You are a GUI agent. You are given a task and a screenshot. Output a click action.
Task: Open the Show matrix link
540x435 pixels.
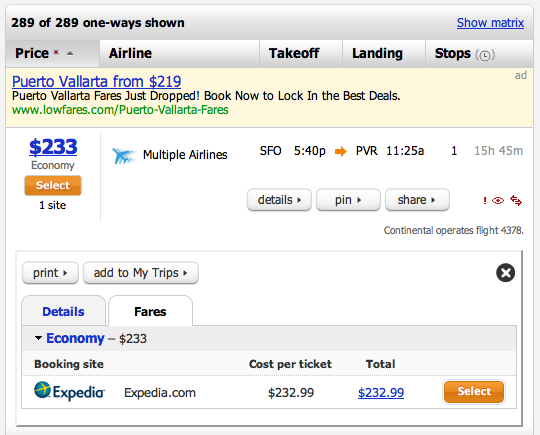point(490,23)
